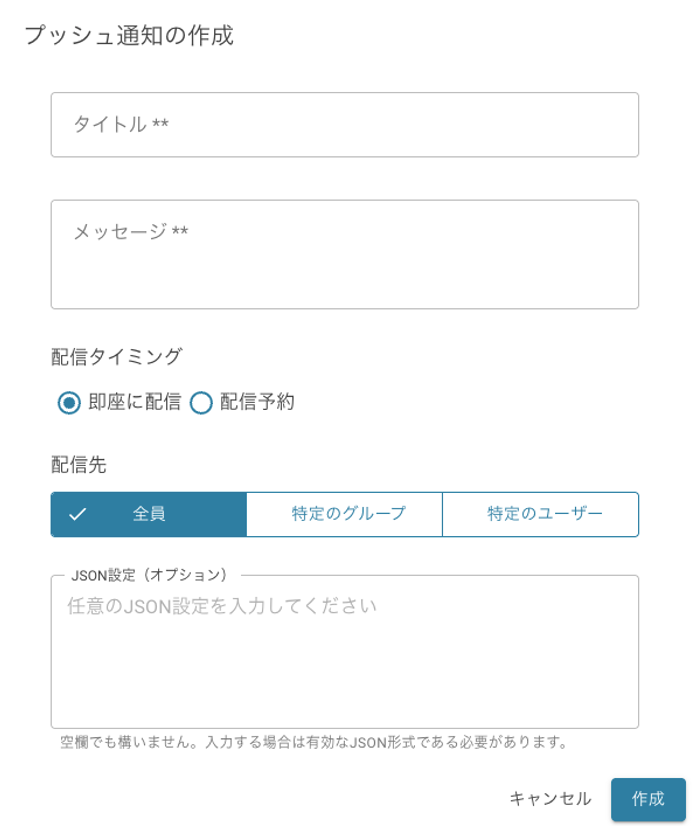Click the JSON設定（オプション） field legend
The height and width of the screenshot is (826, 693).
tap(150, 575)
